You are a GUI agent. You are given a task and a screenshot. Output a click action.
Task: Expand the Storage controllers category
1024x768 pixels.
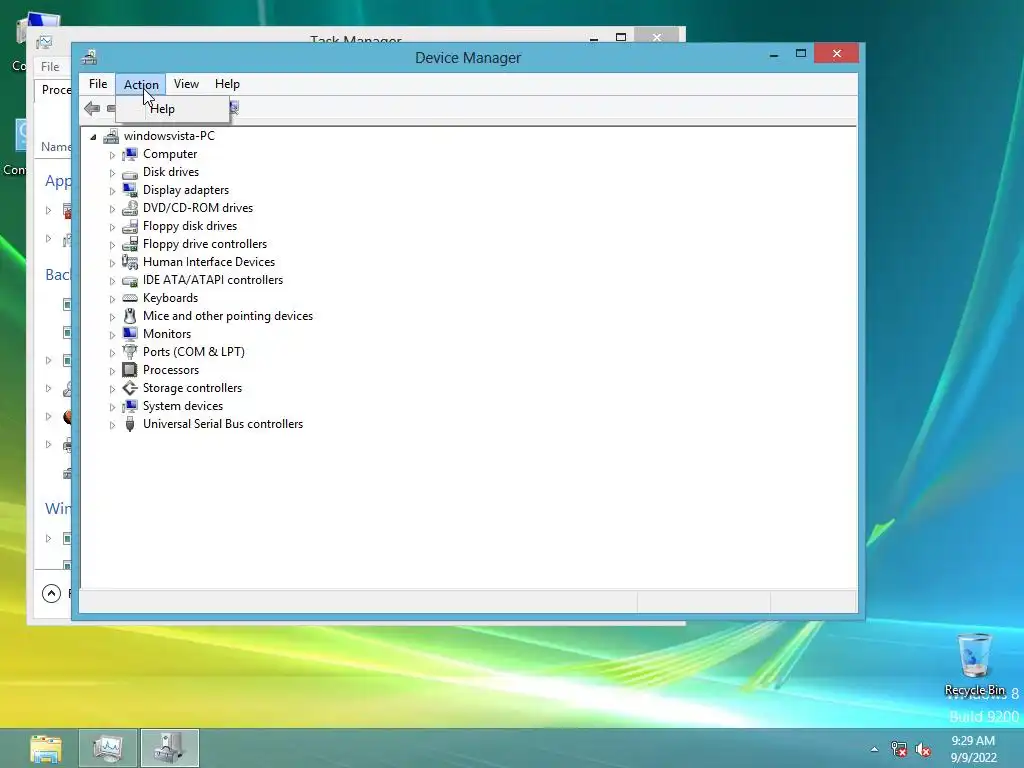(x=112, y=389)
